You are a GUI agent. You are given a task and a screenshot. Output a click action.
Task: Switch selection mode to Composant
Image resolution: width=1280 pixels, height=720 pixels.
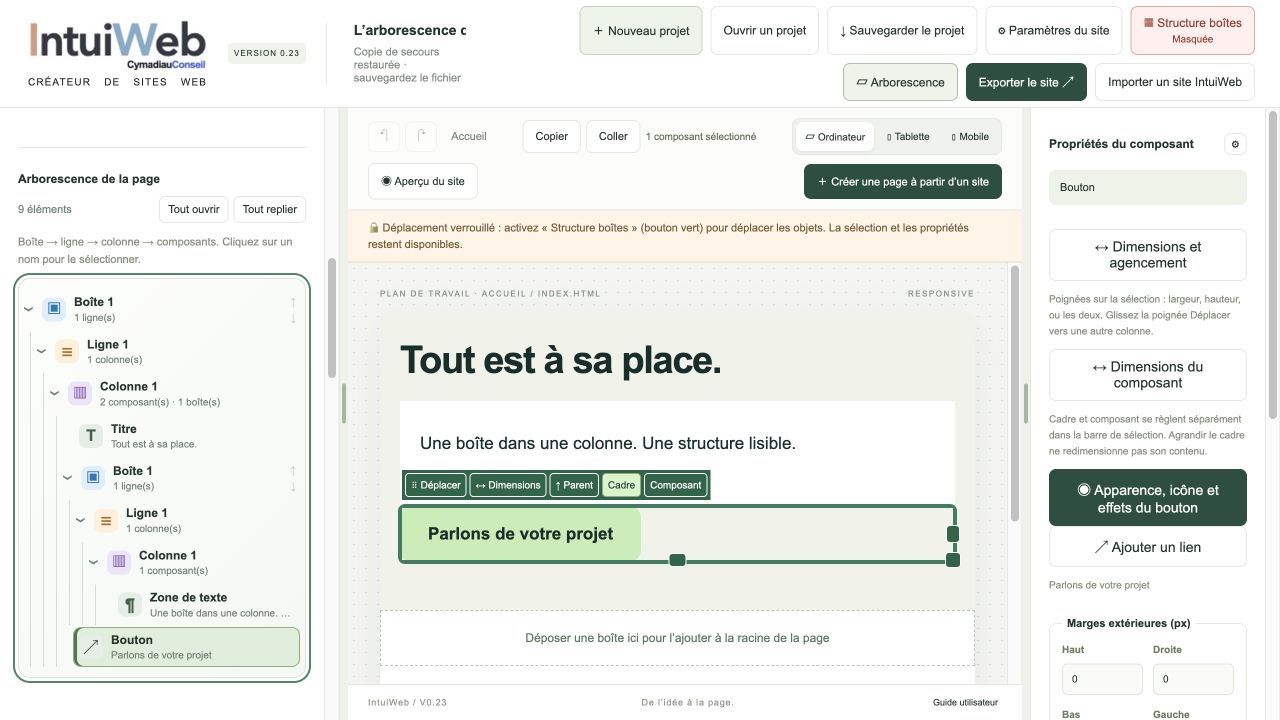676,485
